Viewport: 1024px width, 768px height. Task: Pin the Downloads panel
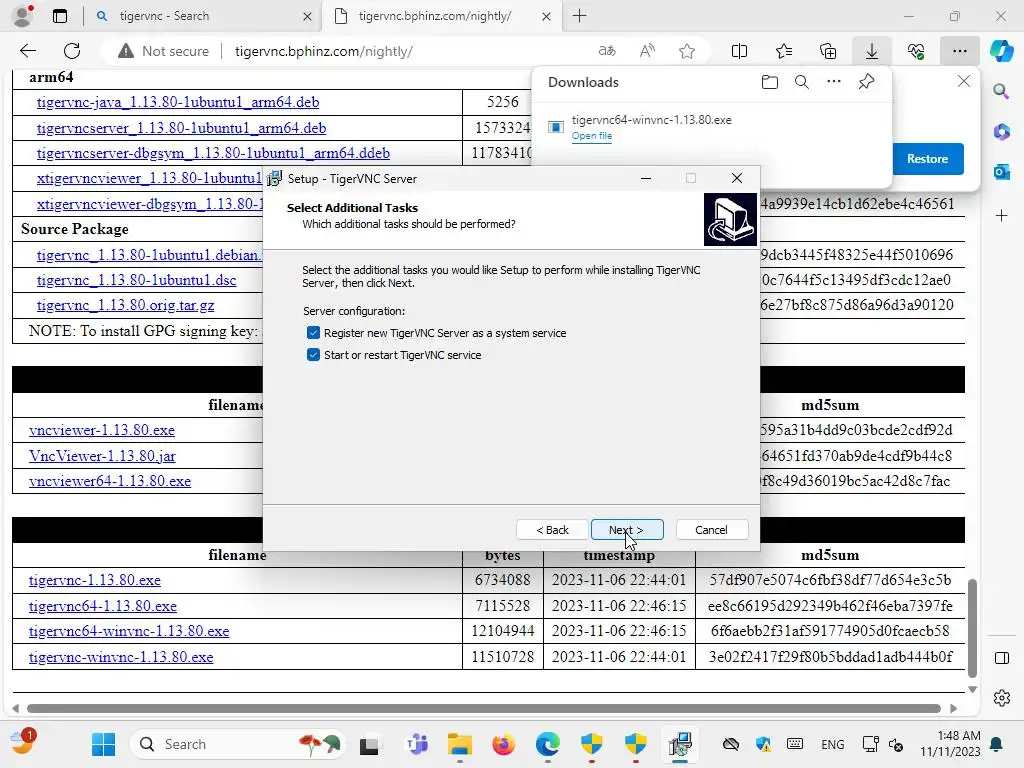pyautogui.click(x=867, y=82)
